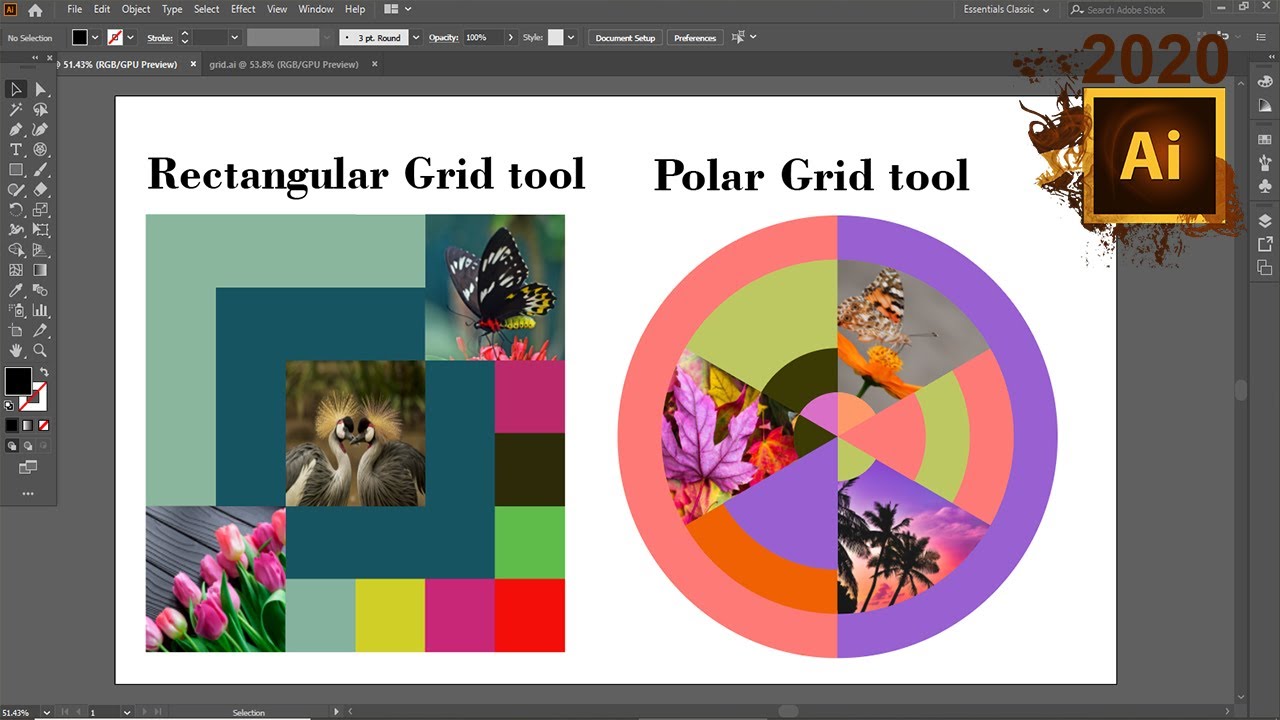The width and height of the screenshot is (1280, 720).
Task: Activate the Rotate tool
Action: click(16, 210)
